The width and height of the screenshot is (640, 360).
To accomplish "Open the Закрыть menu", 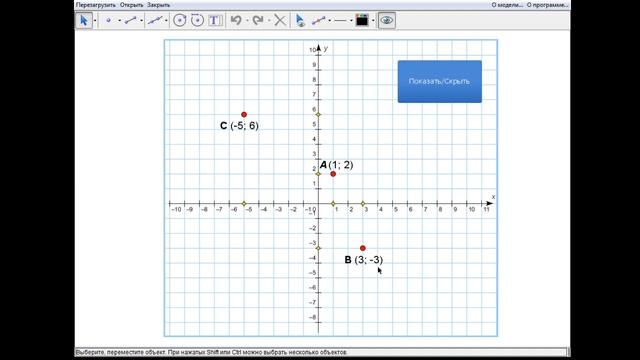I will point(158,5).
